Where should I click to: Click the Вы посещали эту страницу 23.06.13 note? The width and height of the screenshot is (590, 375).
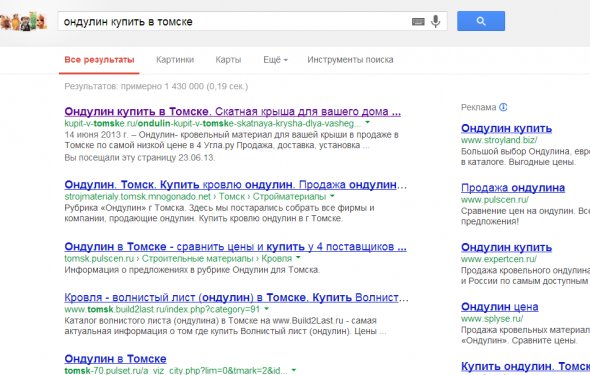[140, 158]
